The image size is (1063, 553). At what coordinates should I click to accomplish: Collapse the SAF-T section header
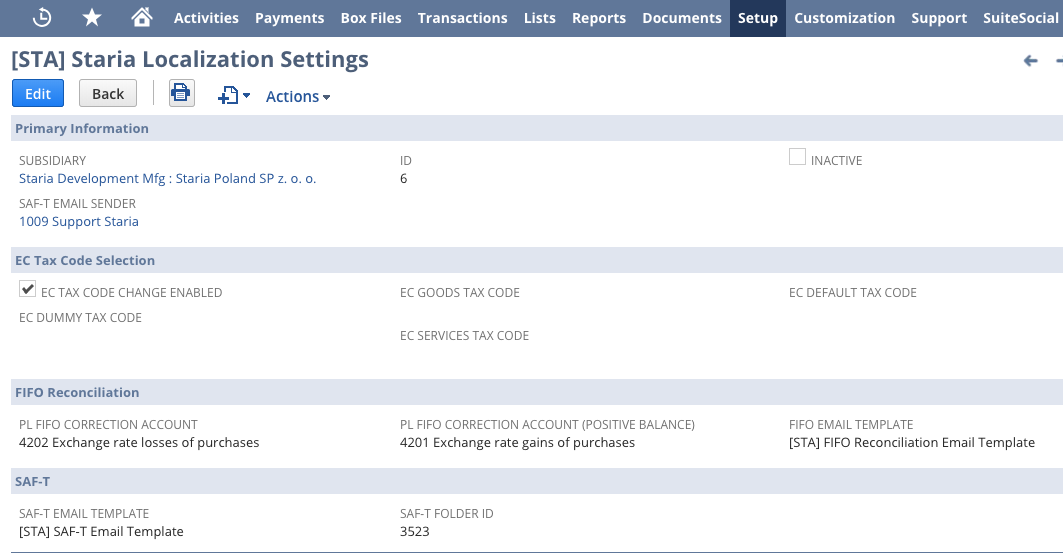coord(537,481)
